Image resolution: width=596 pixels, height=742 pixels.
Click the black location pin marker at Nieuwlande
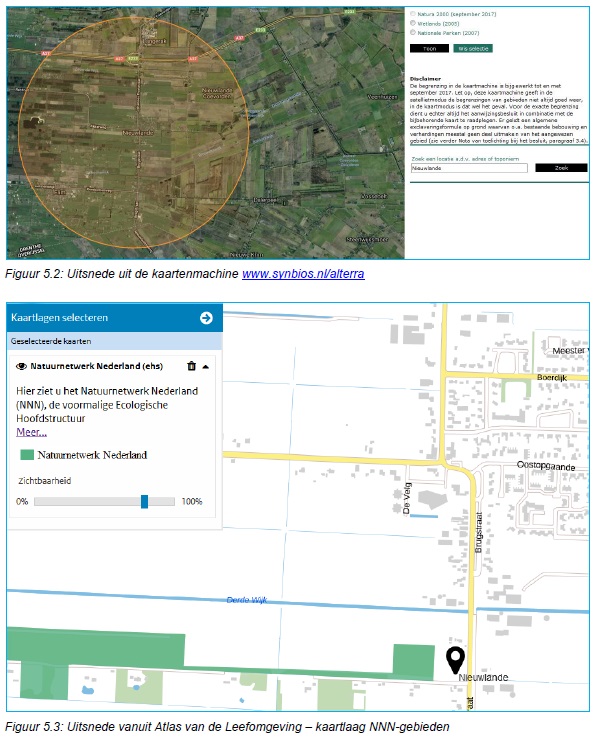(x=455, y=660)
